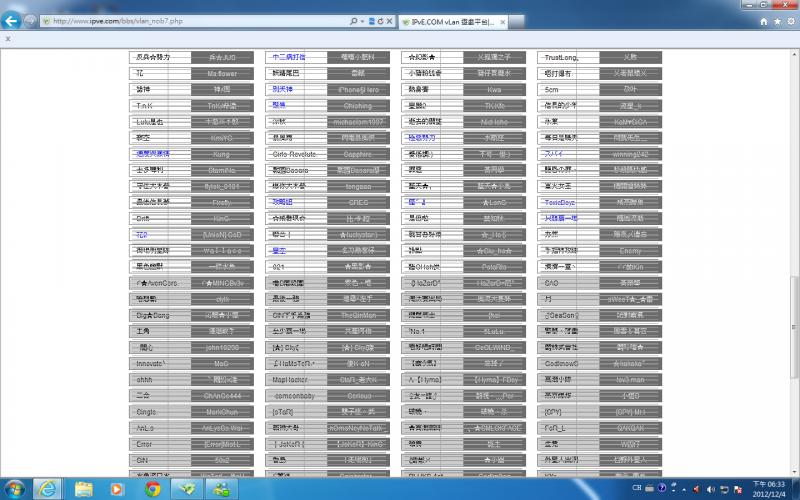Click the magnifier search icon in address bar

click(x=353, y=21)
